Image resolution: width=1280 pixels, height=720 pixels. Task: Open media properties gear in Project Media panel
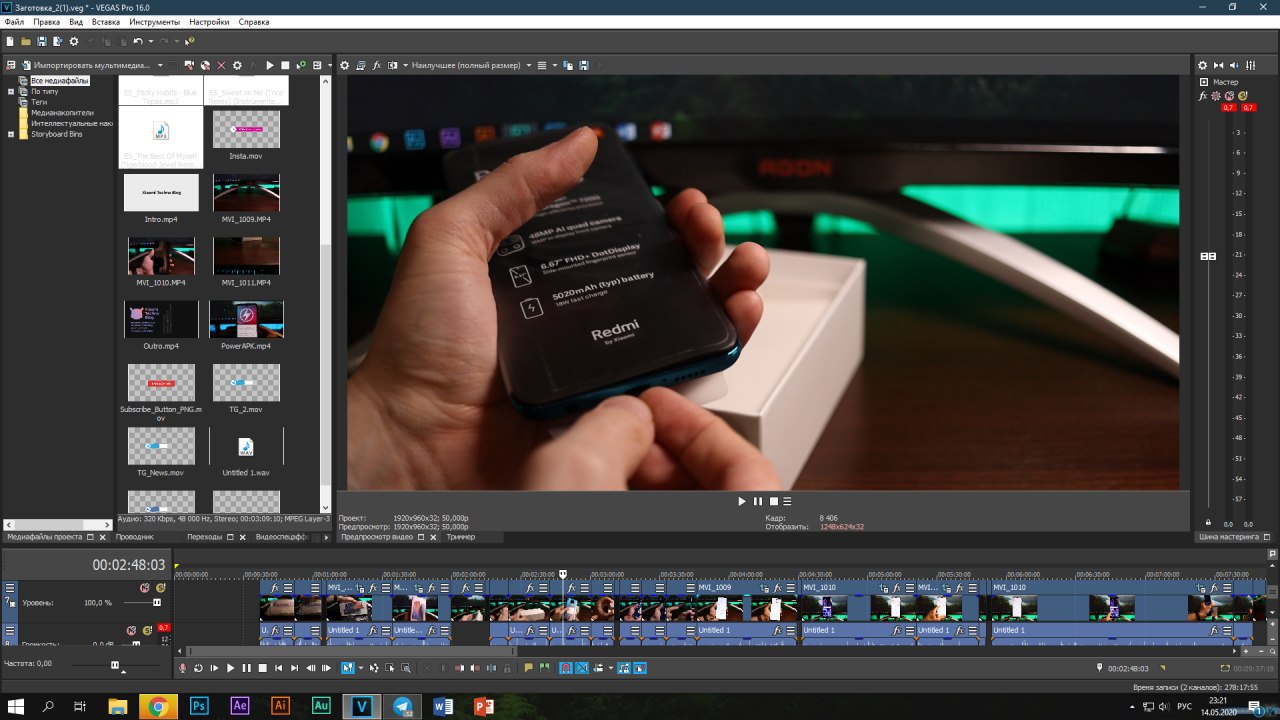click(x=237, y=65)
